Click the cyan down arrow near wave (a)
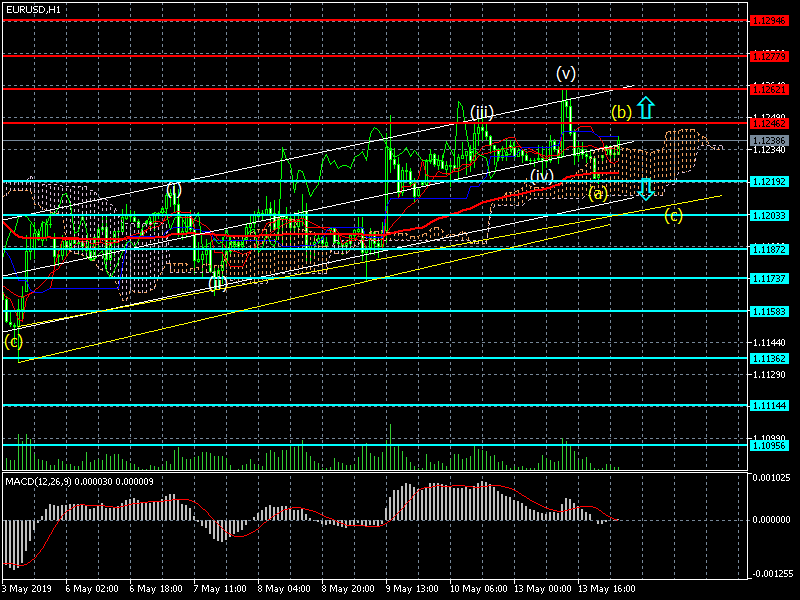 pos(646,187)
